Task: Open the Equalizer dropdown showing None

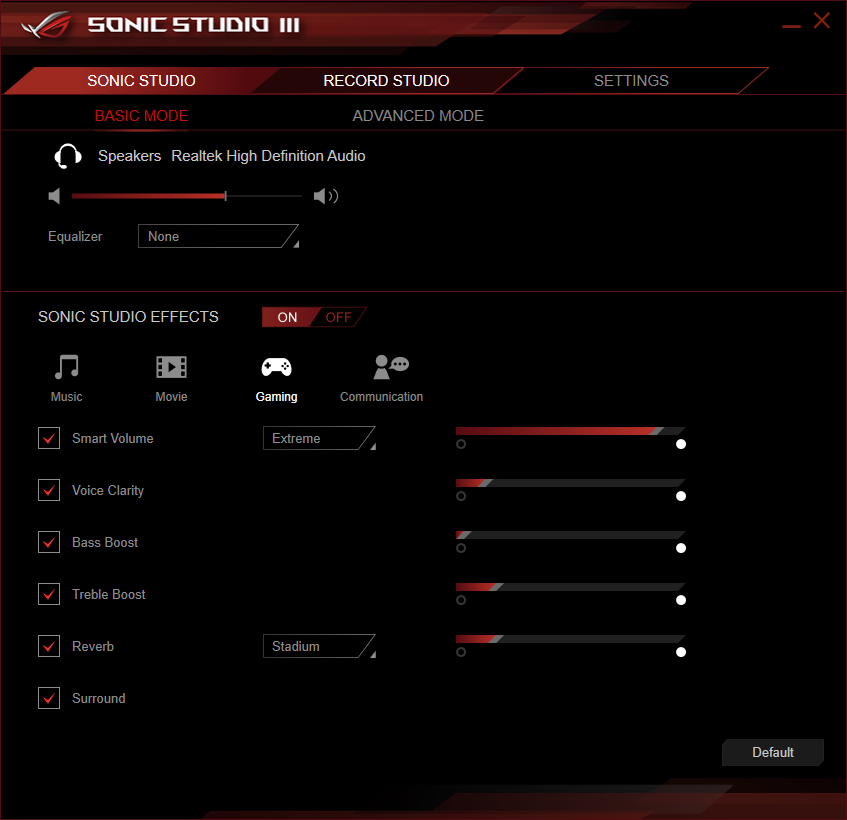Action: 218,236
